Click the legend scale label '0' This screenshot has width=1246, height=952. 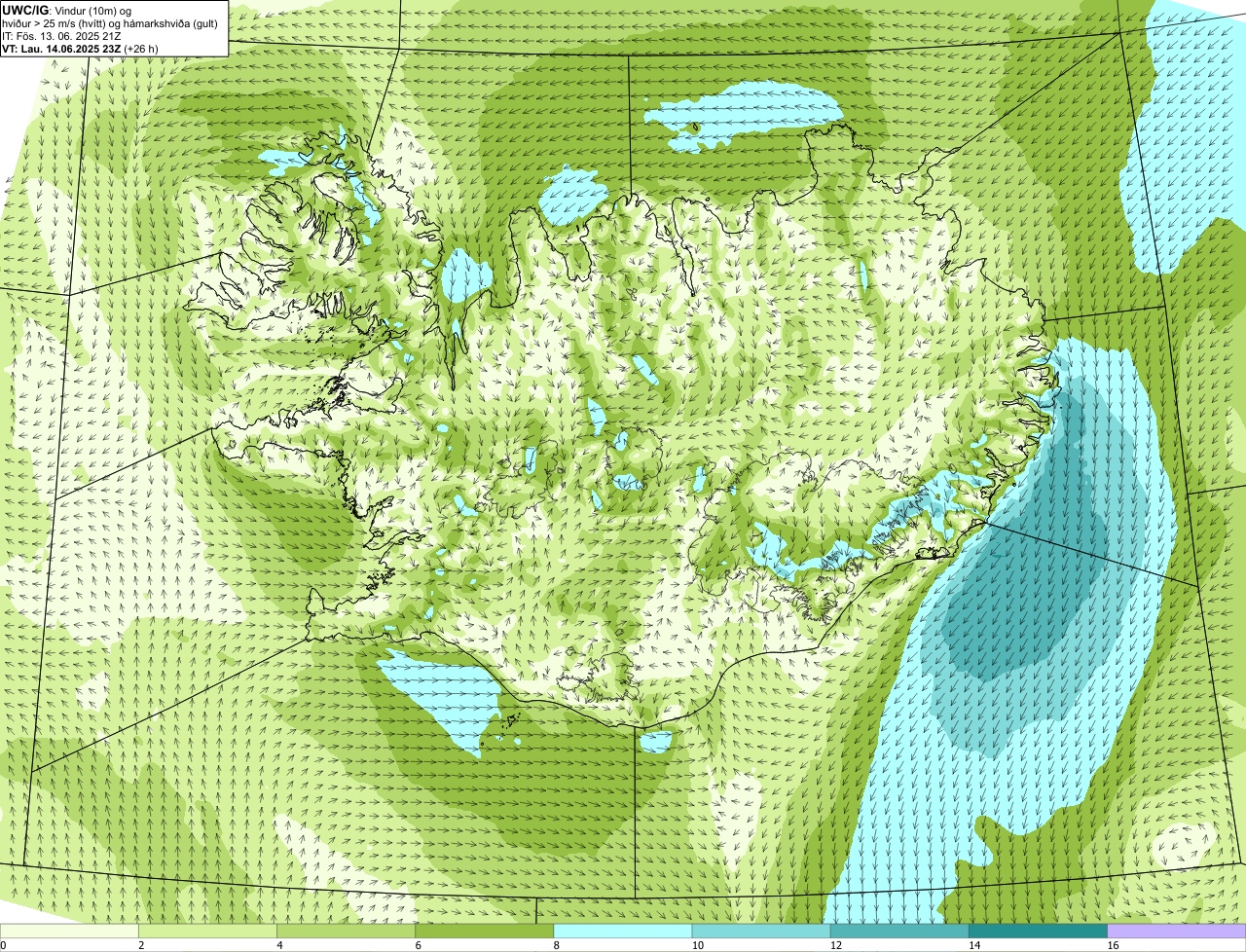(x=3, y=945)
